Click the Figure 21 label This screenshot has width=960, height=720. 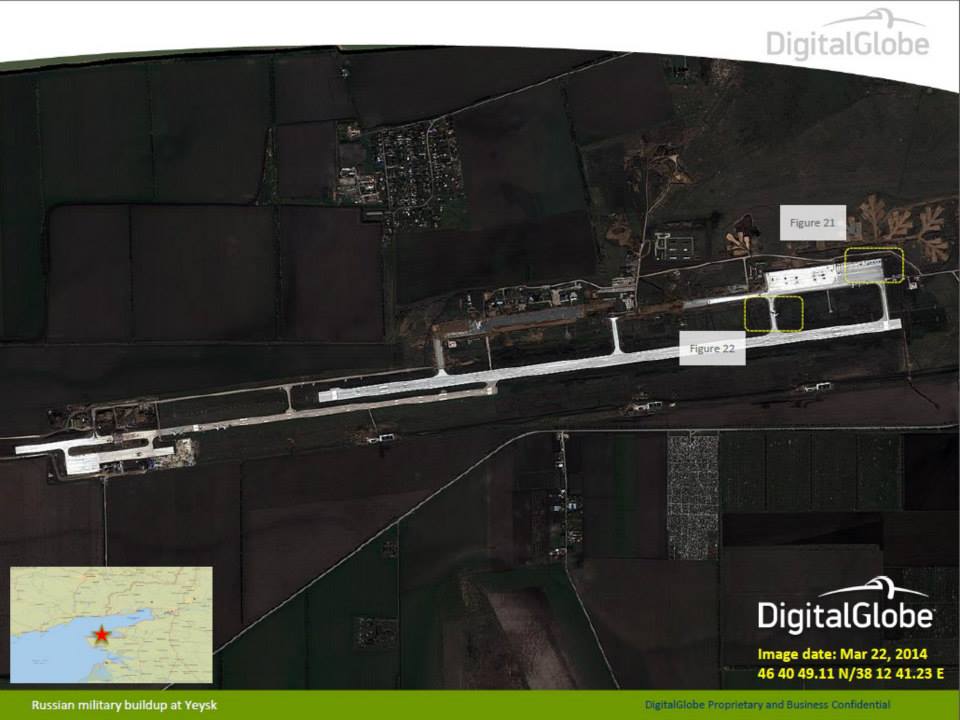click(812, 222)
